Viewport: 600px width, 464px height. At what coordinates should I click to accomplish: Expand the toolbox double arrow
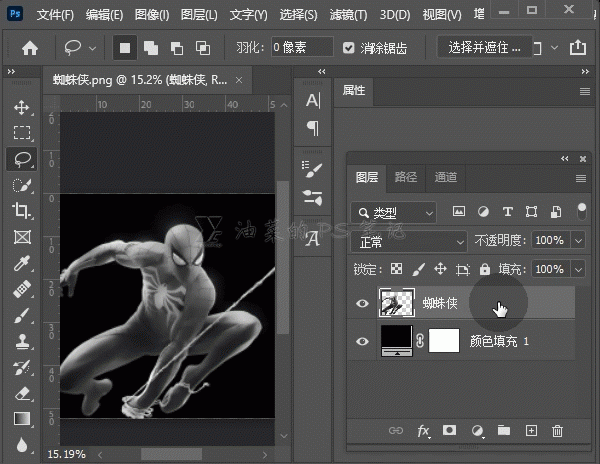11,72
